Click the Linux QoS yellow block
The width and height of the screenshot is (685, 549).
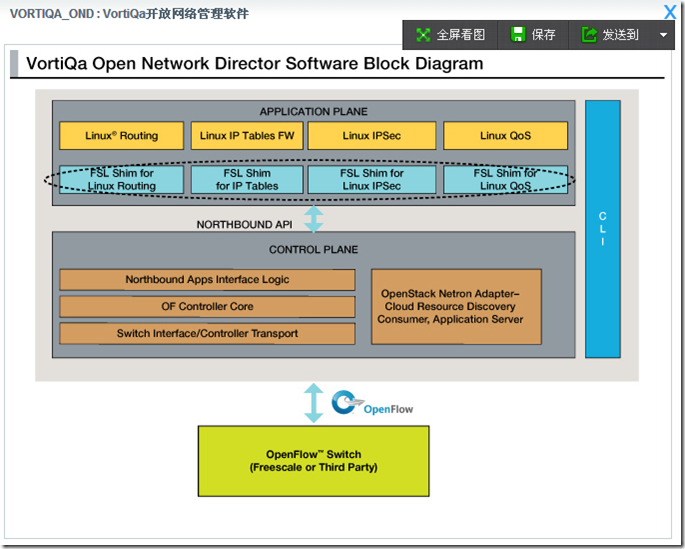pos(505,136)
